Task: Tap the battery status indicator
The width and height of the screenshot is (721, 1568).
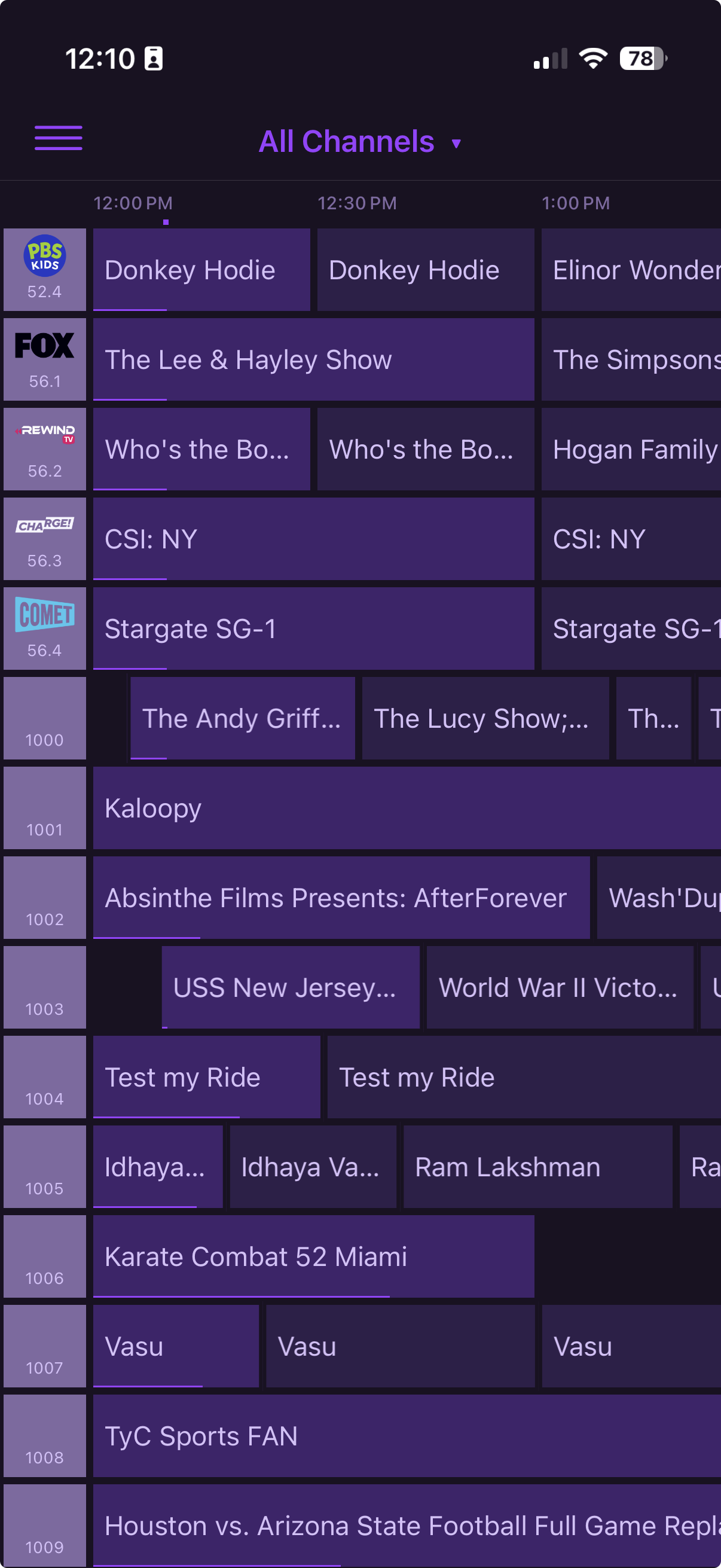Action: tap(643, 59)
